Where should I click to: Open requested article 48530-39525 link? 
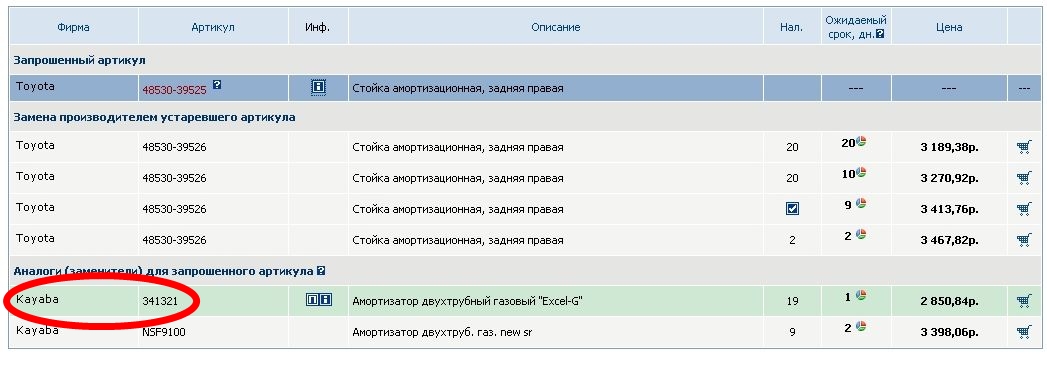(x=174, y=89)
